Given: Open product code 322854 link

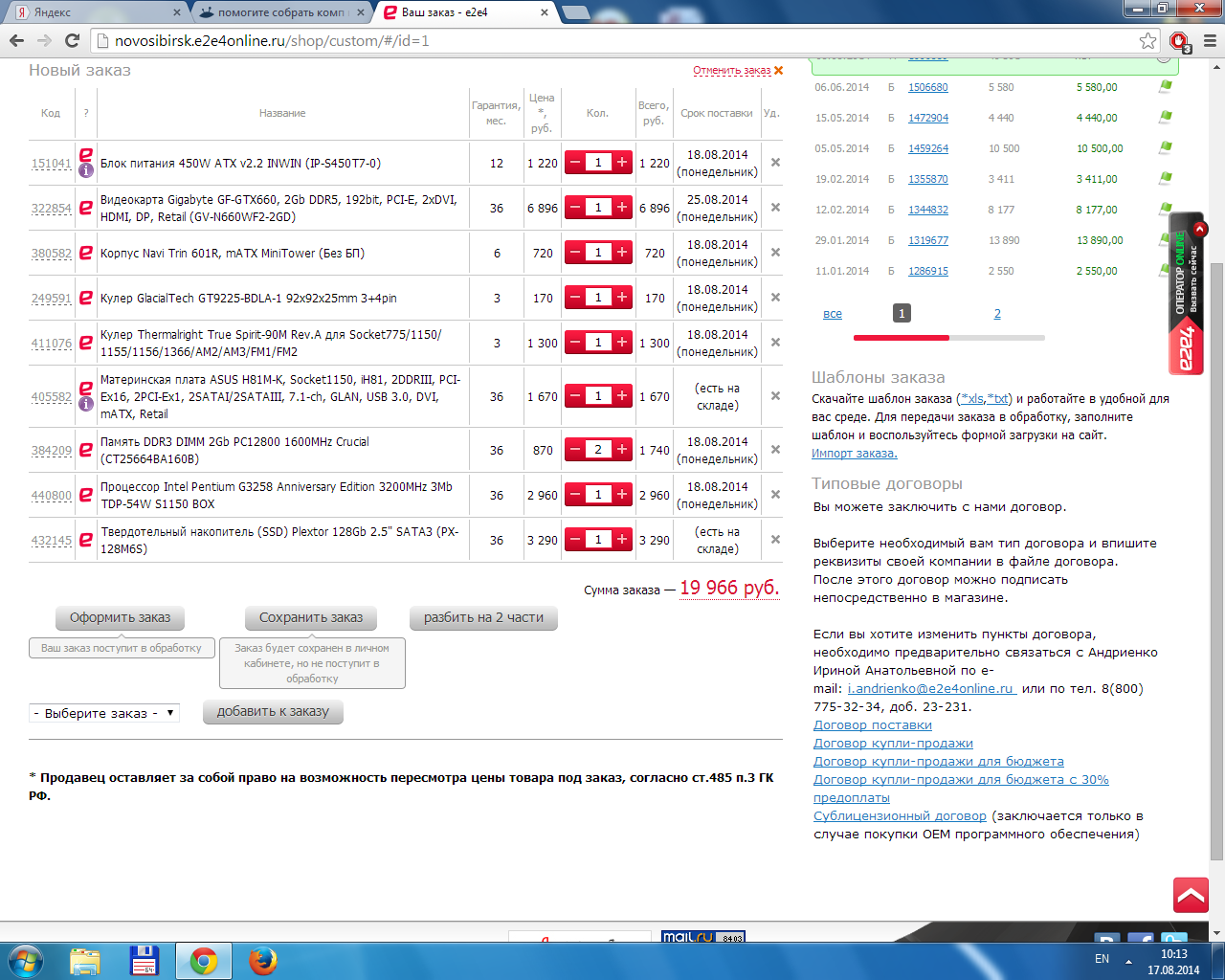Looking at the screenshot, I should pyautogui.click(x=51, y=209).
